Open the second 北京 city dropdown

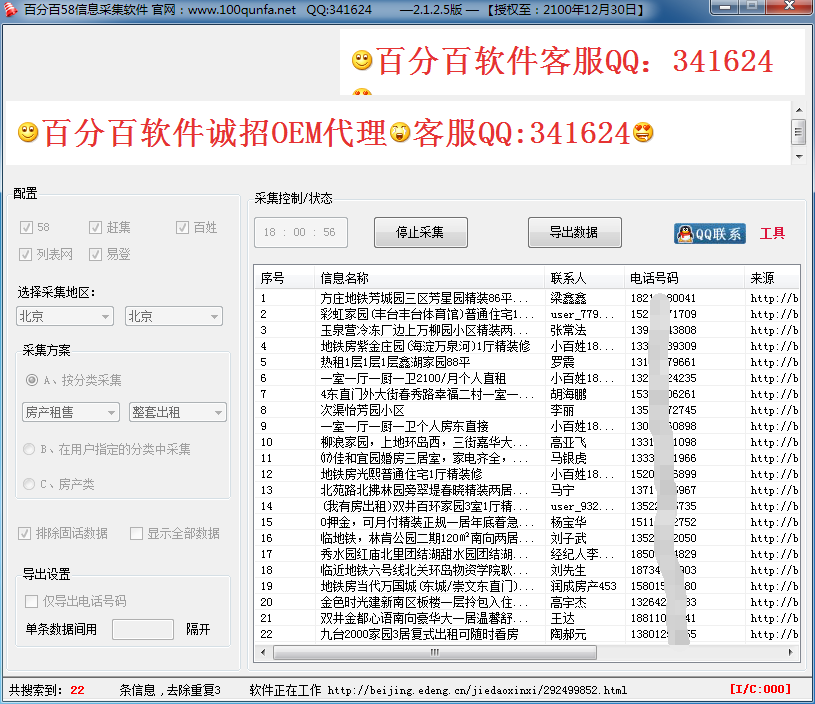(174, 316)
